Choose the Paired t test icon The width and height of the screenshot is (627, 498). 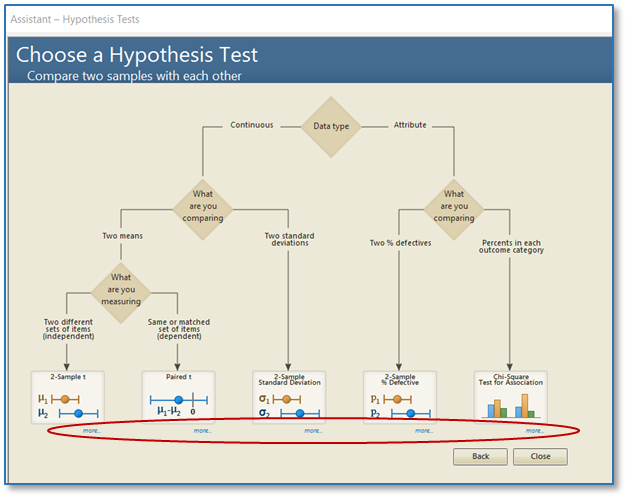[177, 397]
